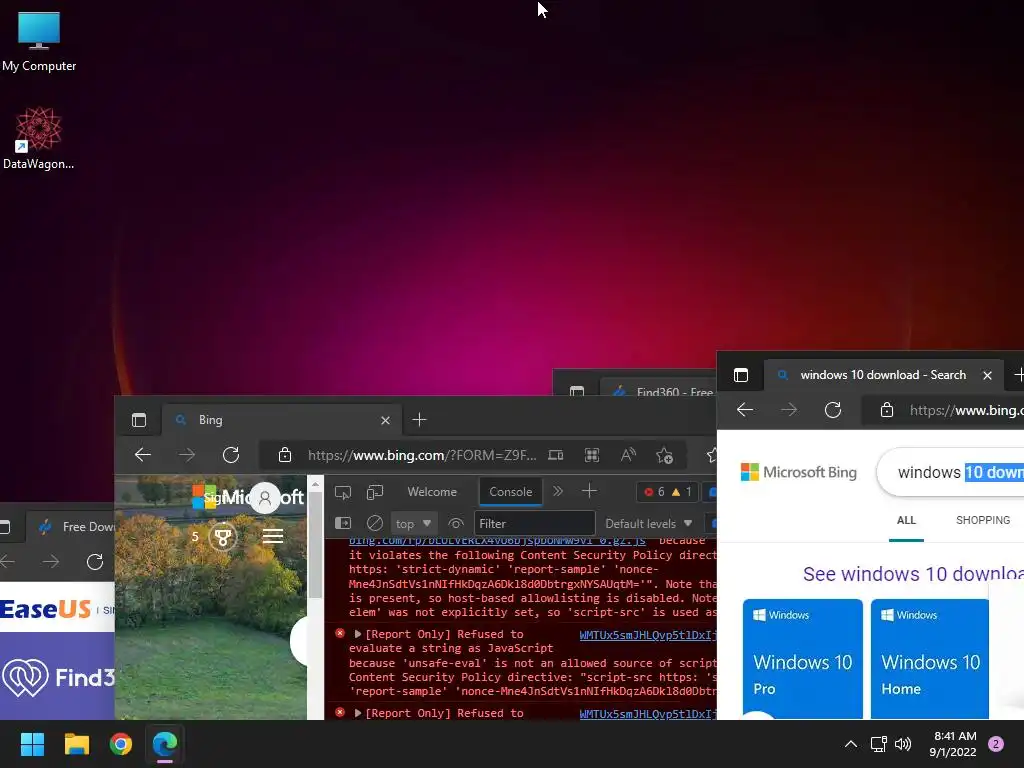
Task: Add the Bing page to favorites
Action: point(664,455)
